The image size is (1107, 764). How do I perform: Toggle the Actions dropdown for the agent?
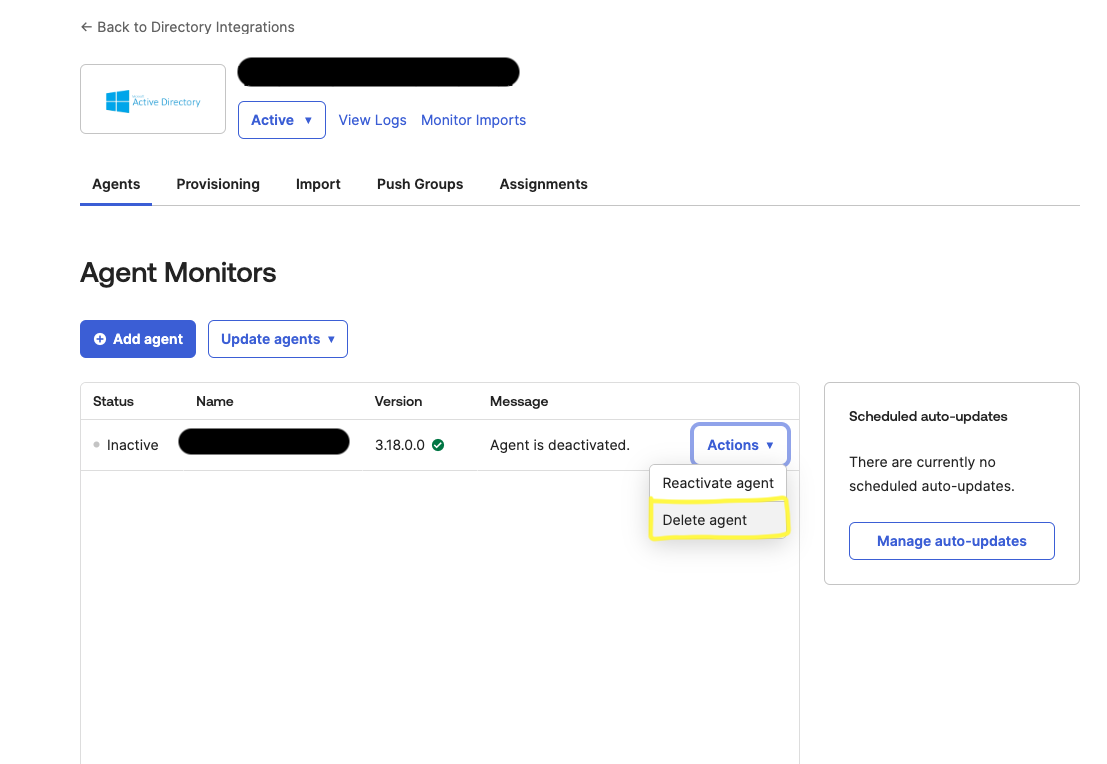click(x=739, y=445)
